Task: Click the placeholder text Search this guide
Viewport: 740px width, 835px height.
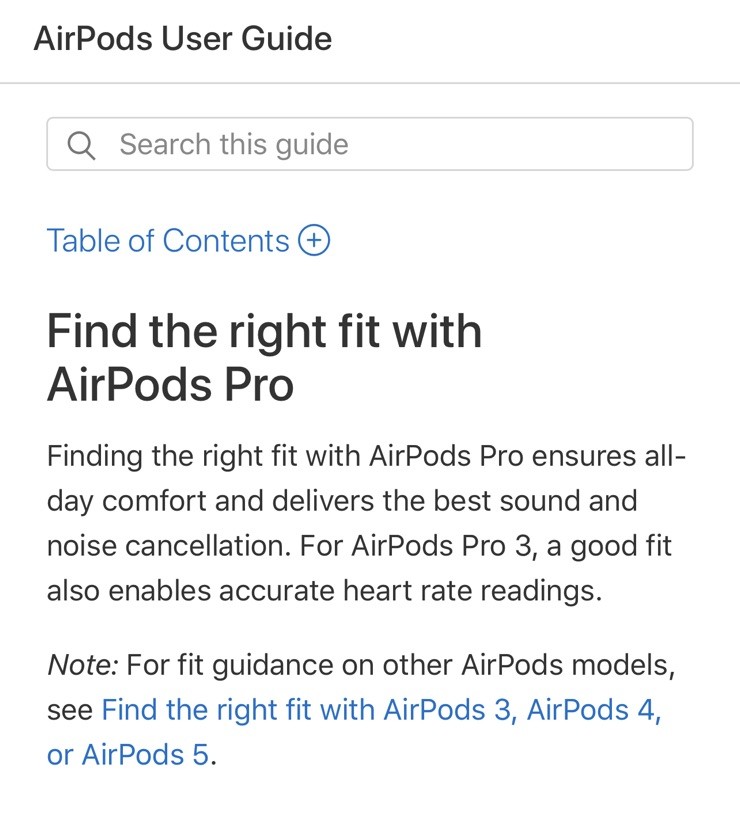Action: 234,145
